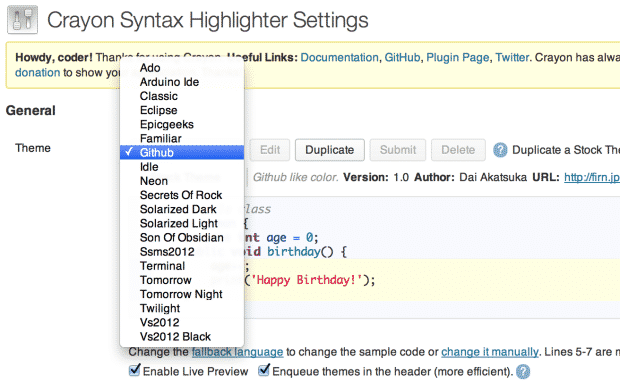Select Familiar theme entry
The width and height of the screenshot is (620, 383).
[182, 138]
